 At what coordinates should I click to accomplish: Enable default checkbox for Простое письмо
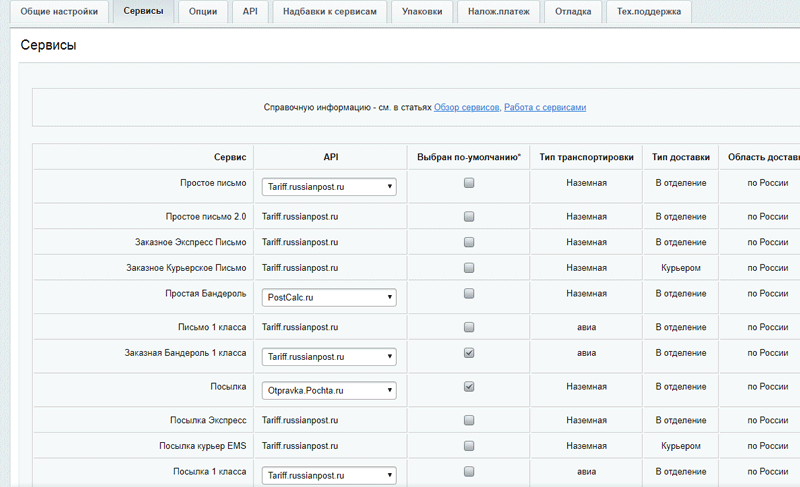(x=469, y=183)
